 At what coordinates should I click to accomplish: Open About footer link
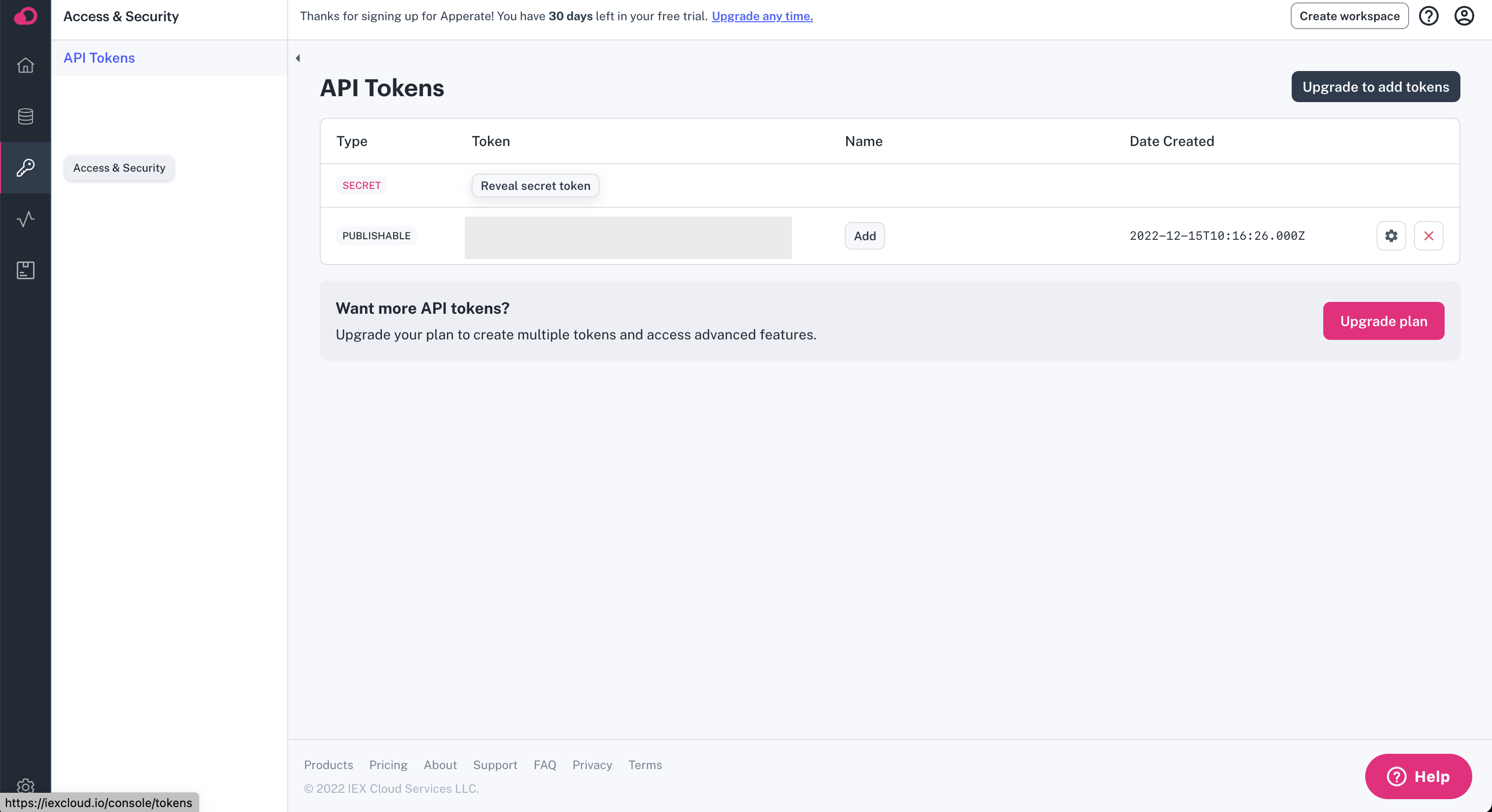click(x=440, y=765)
